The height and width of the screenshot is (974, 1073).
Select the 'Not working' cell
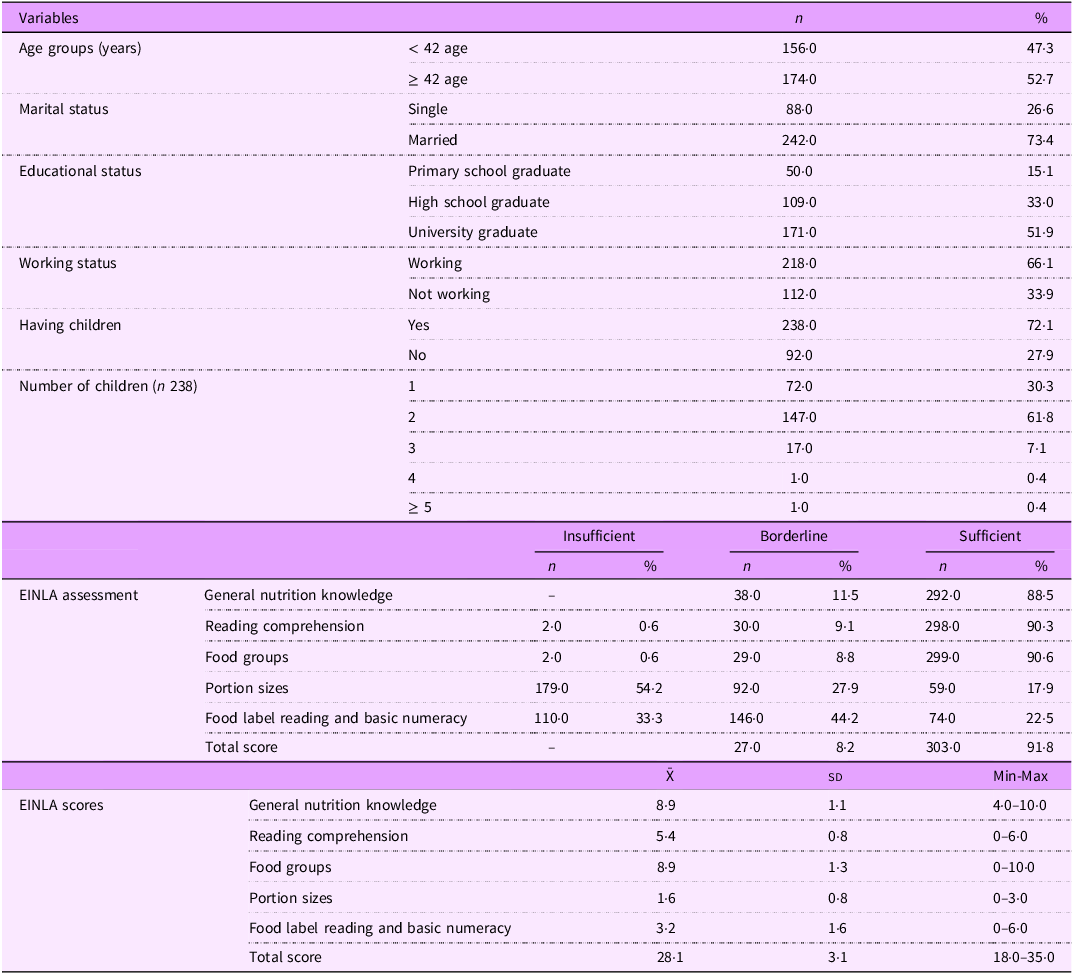449,294
